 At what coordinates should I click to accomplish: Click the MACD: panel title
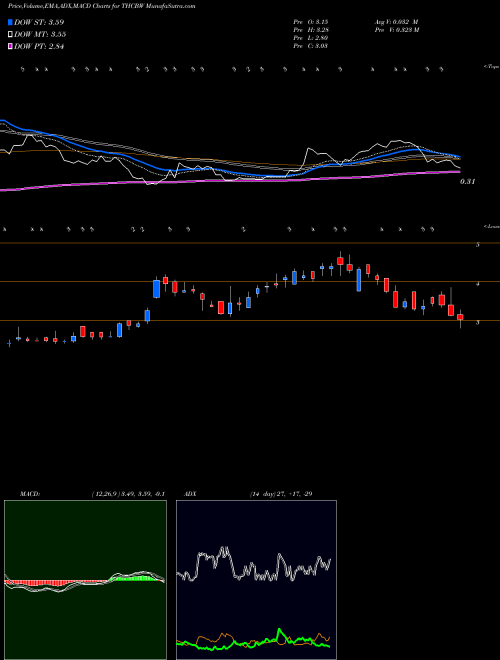tap(29, 494)
